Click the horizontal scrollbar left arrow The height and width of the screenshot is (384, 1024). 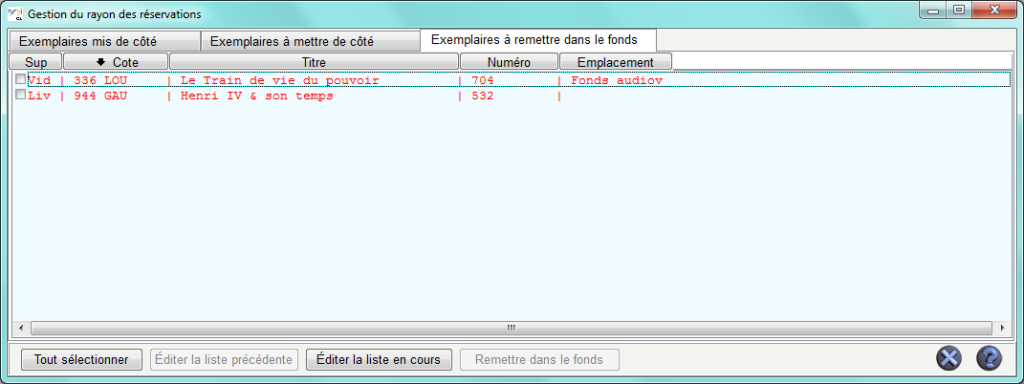point(21,327)
